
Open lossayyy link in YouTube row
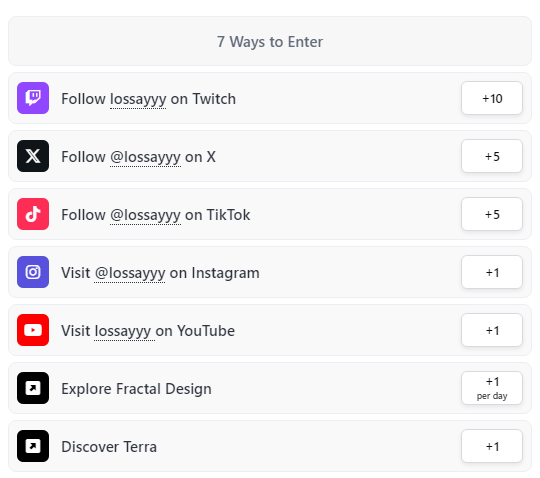point(123,331)
